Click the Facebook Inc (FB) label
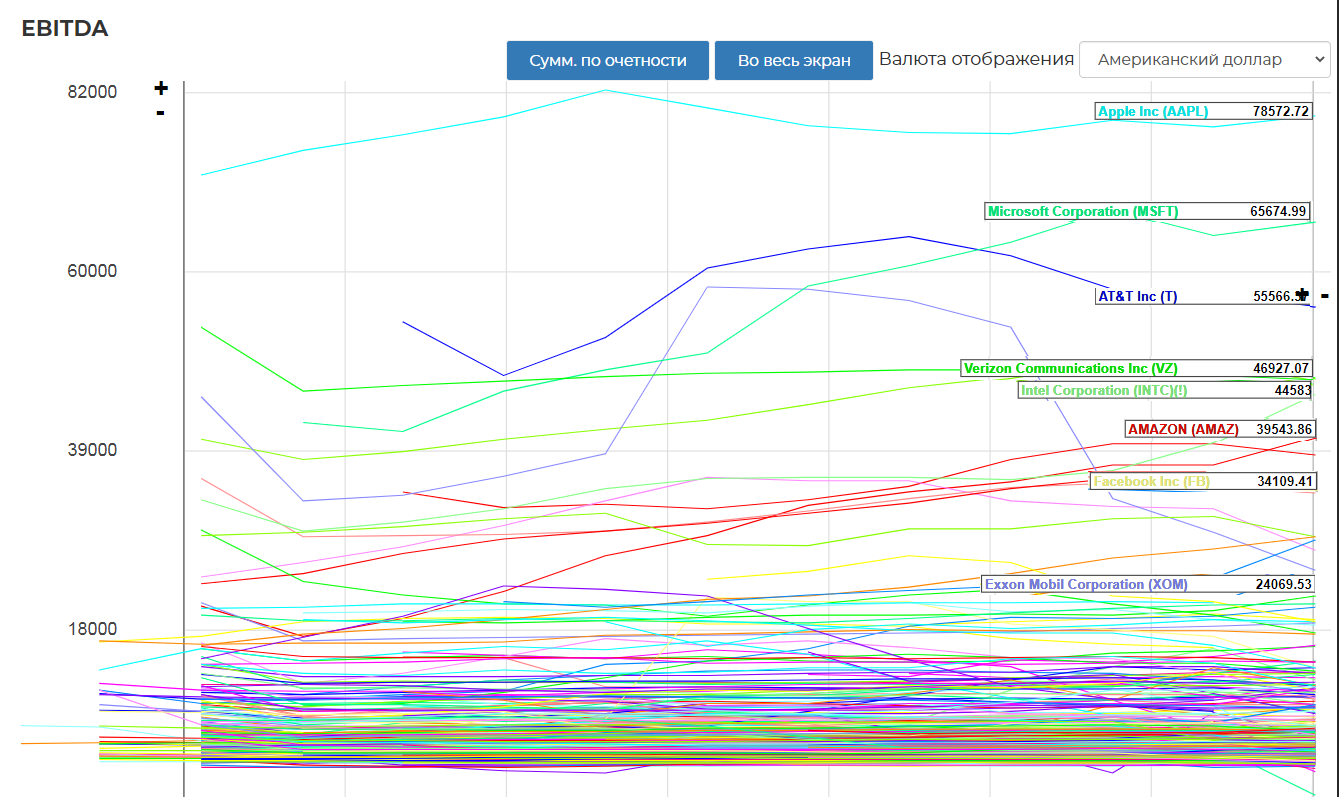 pyautogui.click(x=1151, y=481)
